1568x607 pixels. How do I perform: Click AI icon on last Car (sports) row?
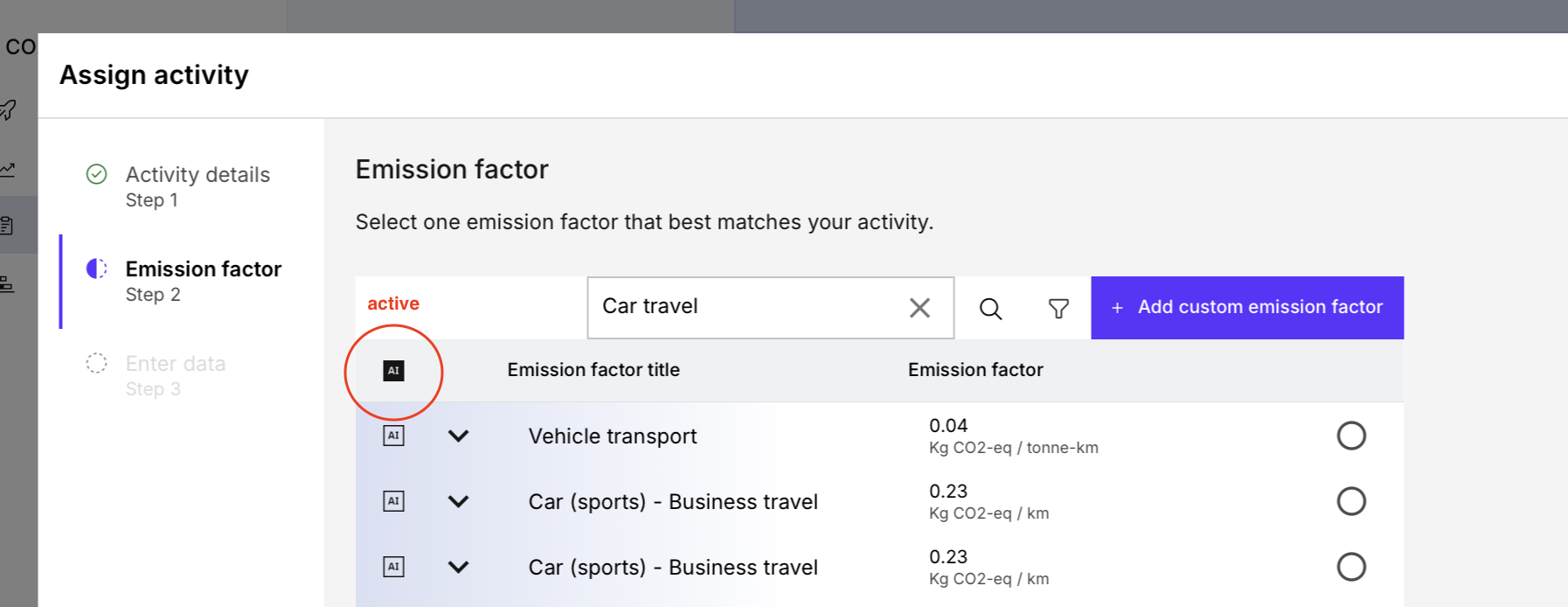click(x=393, y=567)
